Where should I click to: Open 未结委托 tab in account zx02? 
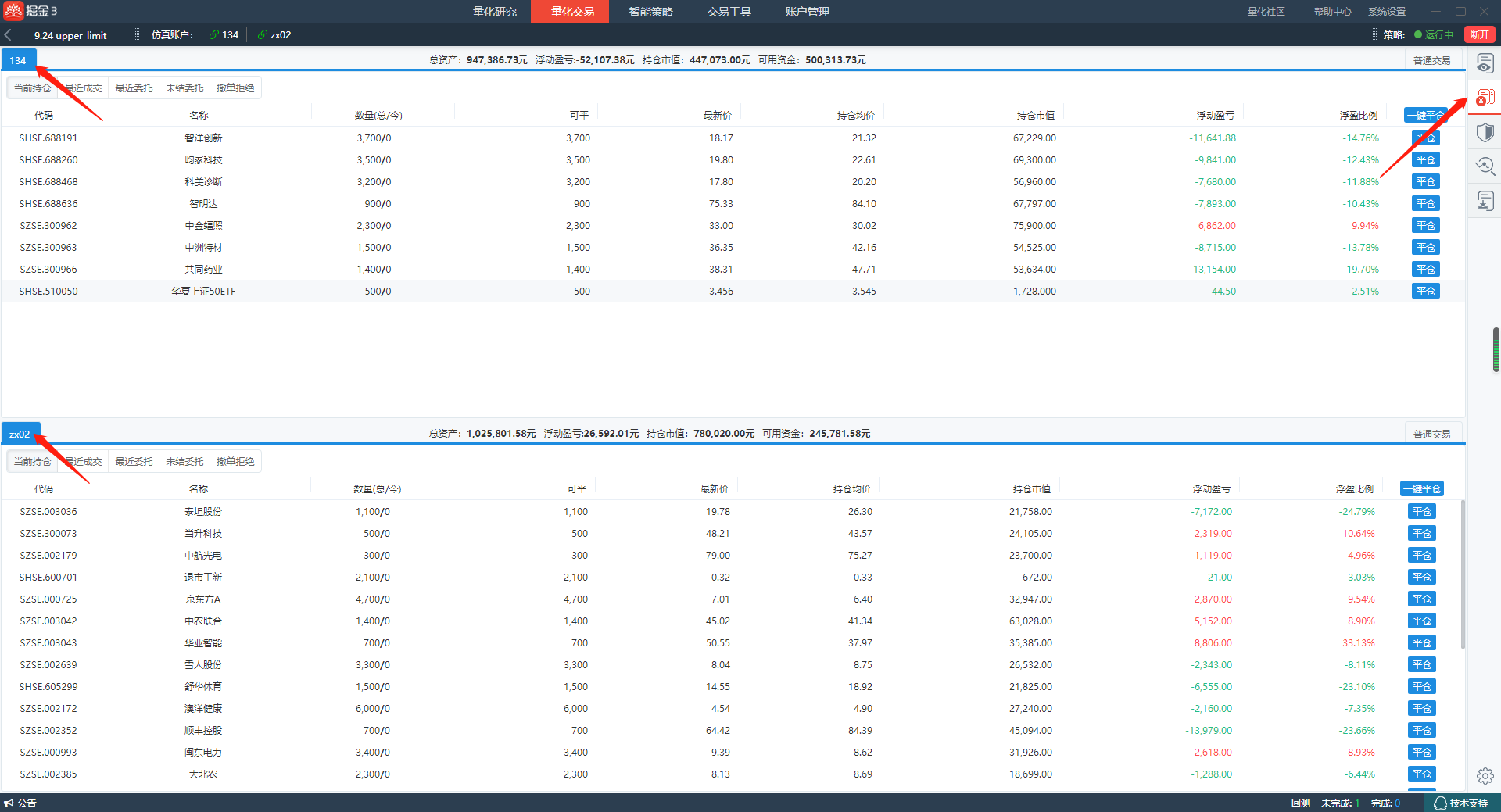[x=184, y=462]
